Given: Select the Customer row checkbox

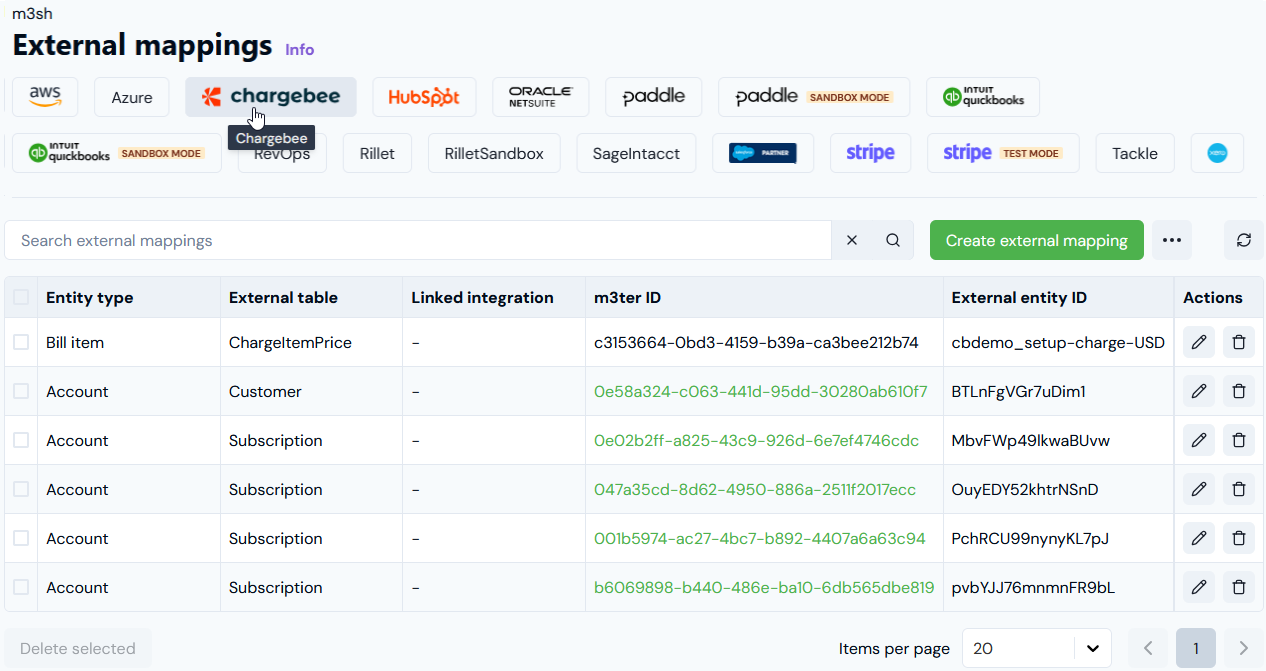Looking at the screenshot, I should click(x=21, y=391).
